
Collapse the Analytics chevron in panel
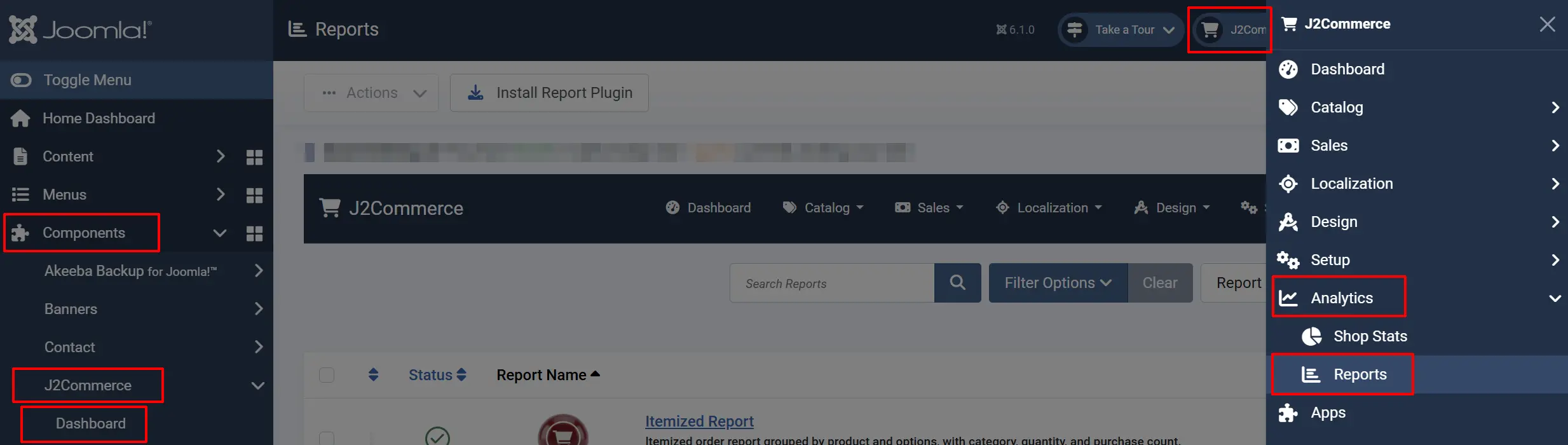[x=1555, y=298]
